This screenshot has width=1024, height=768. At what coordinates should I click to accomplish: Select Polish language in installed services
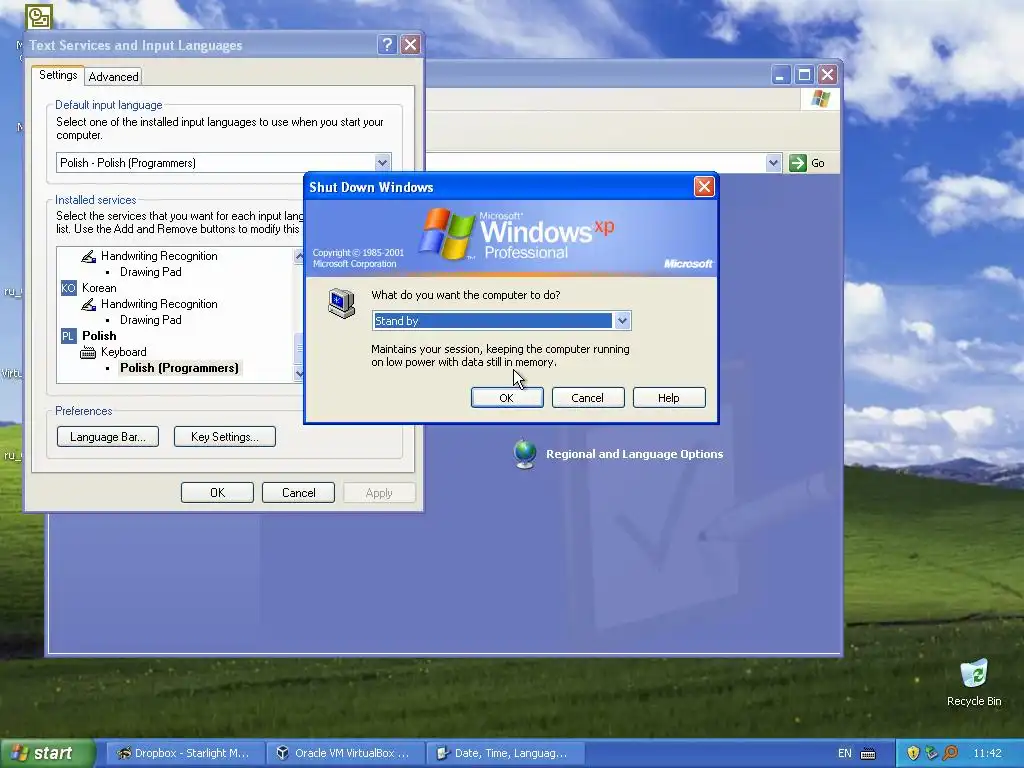tap(99, 336)
